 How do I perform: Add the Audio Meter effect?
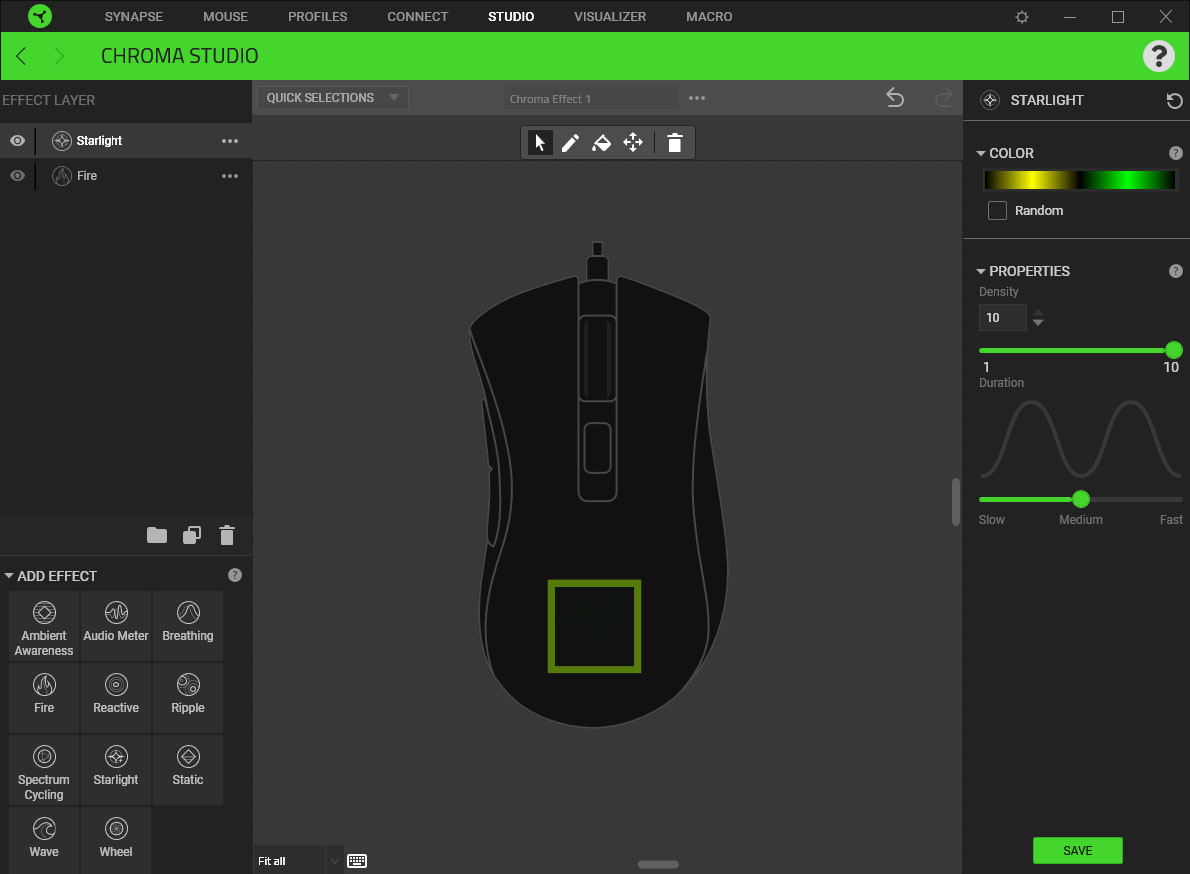click(x=116, y=627)
